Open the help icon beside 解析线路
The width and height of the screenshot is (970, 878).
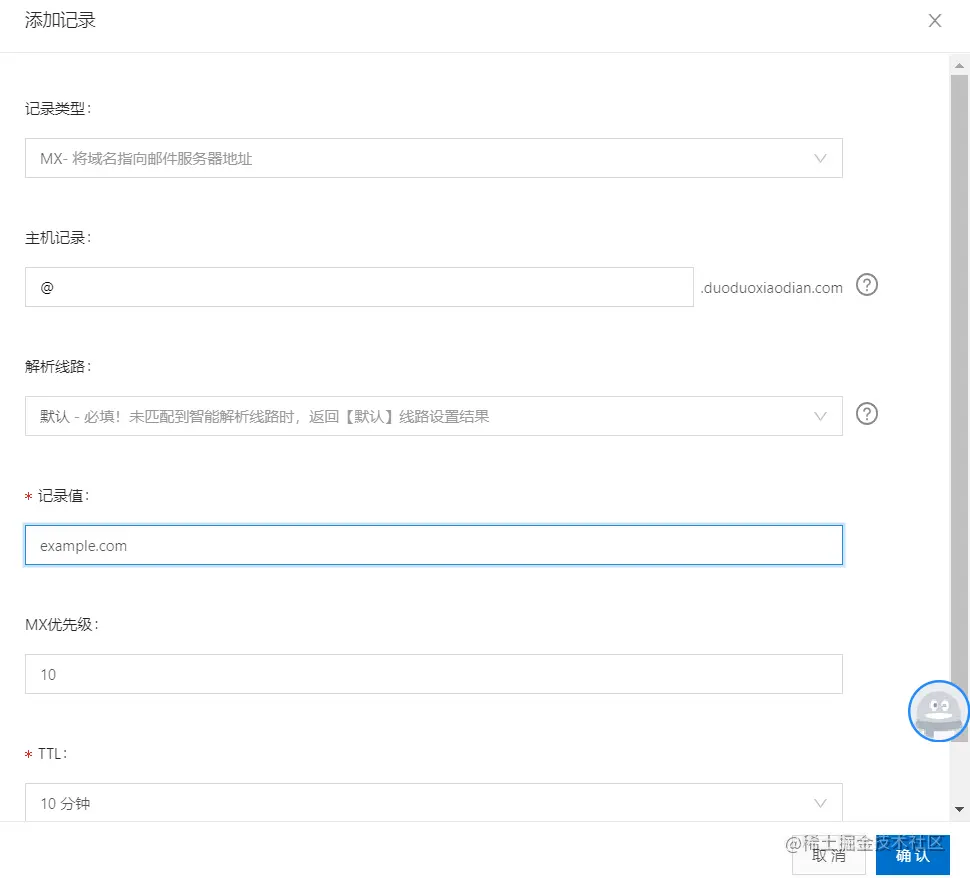click(x=867, y=414)
